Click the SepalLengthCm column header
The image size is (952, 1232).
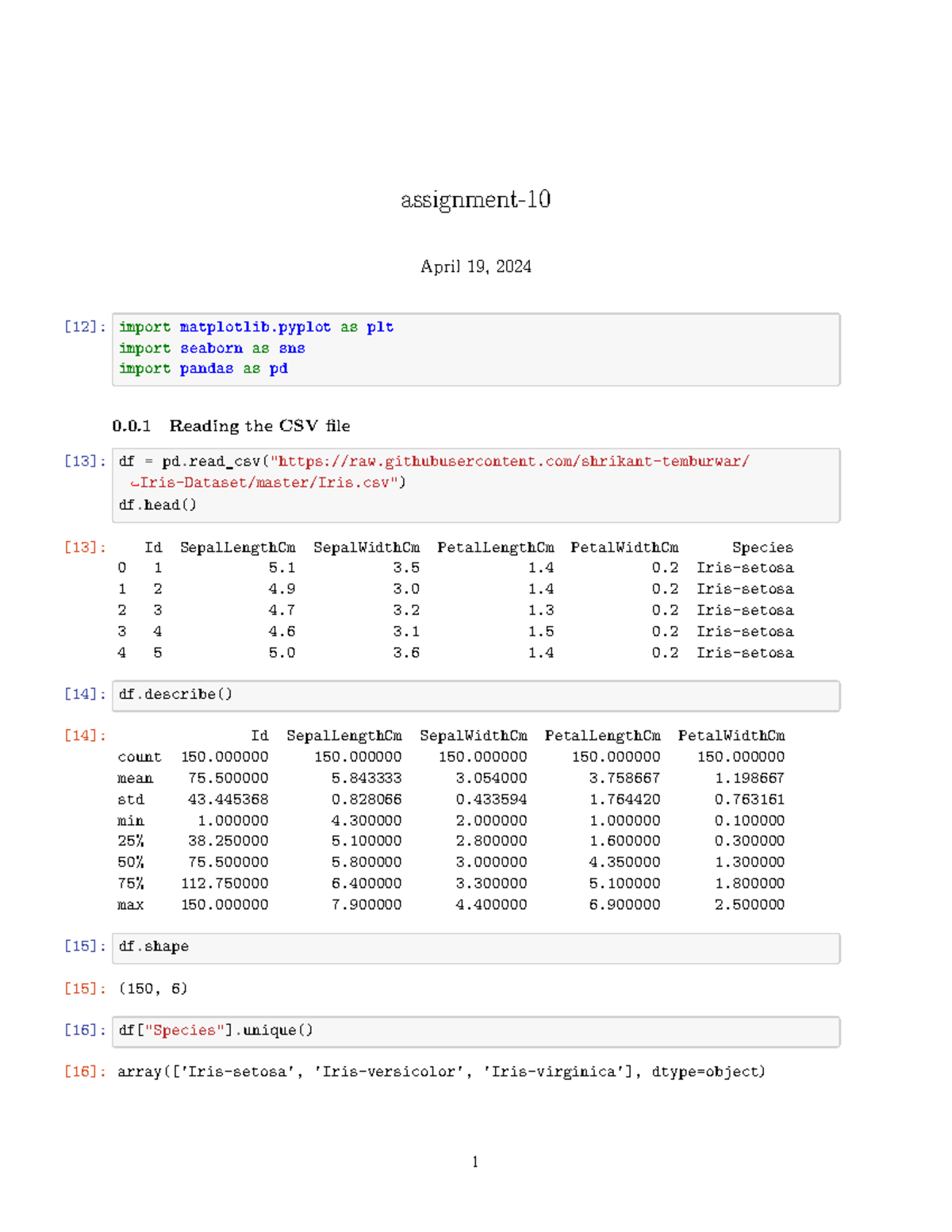pos(237,547)
